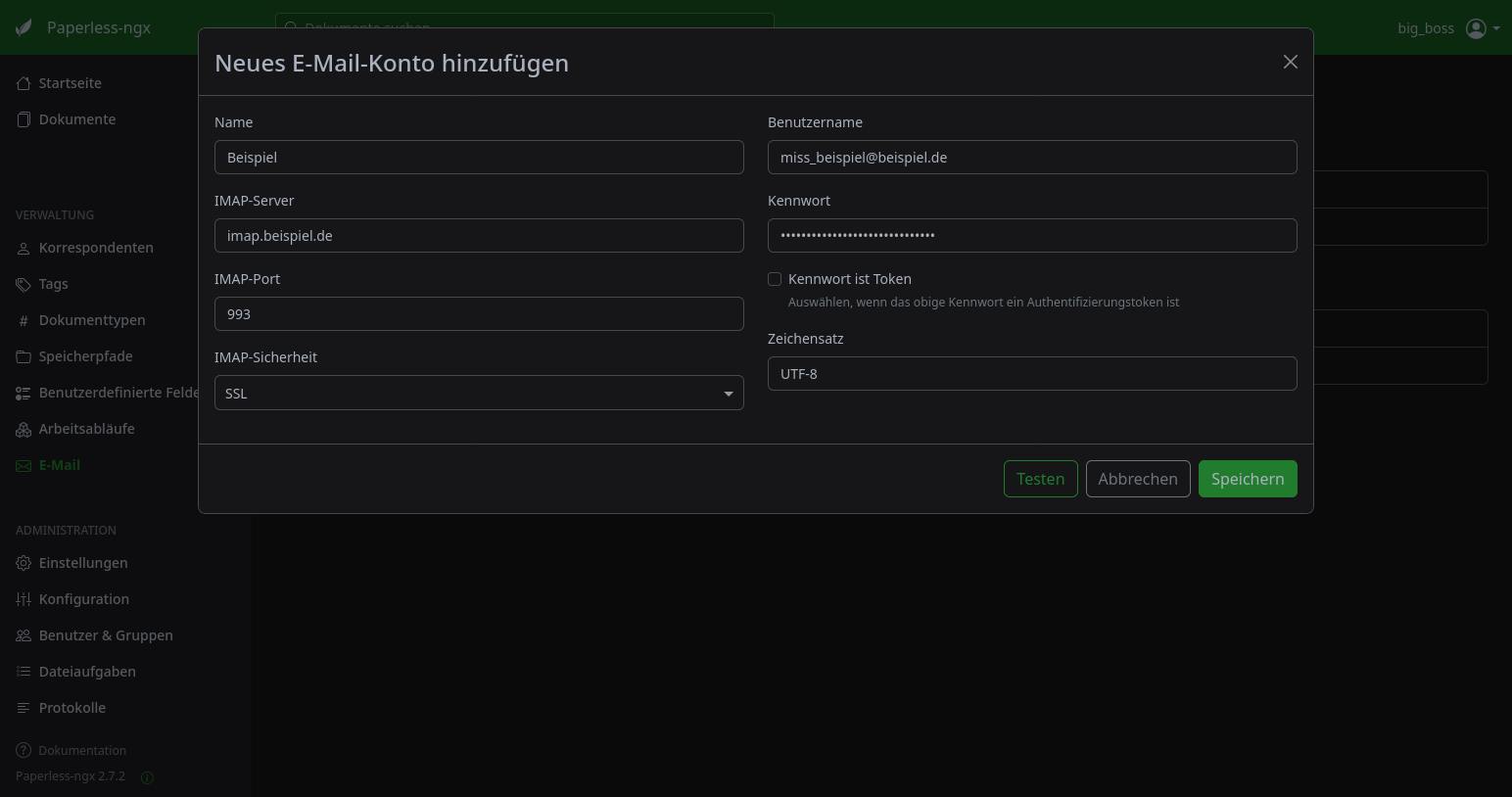Open Konfiguration in the sidebar

pyautogui.click(x=84, y=599)
